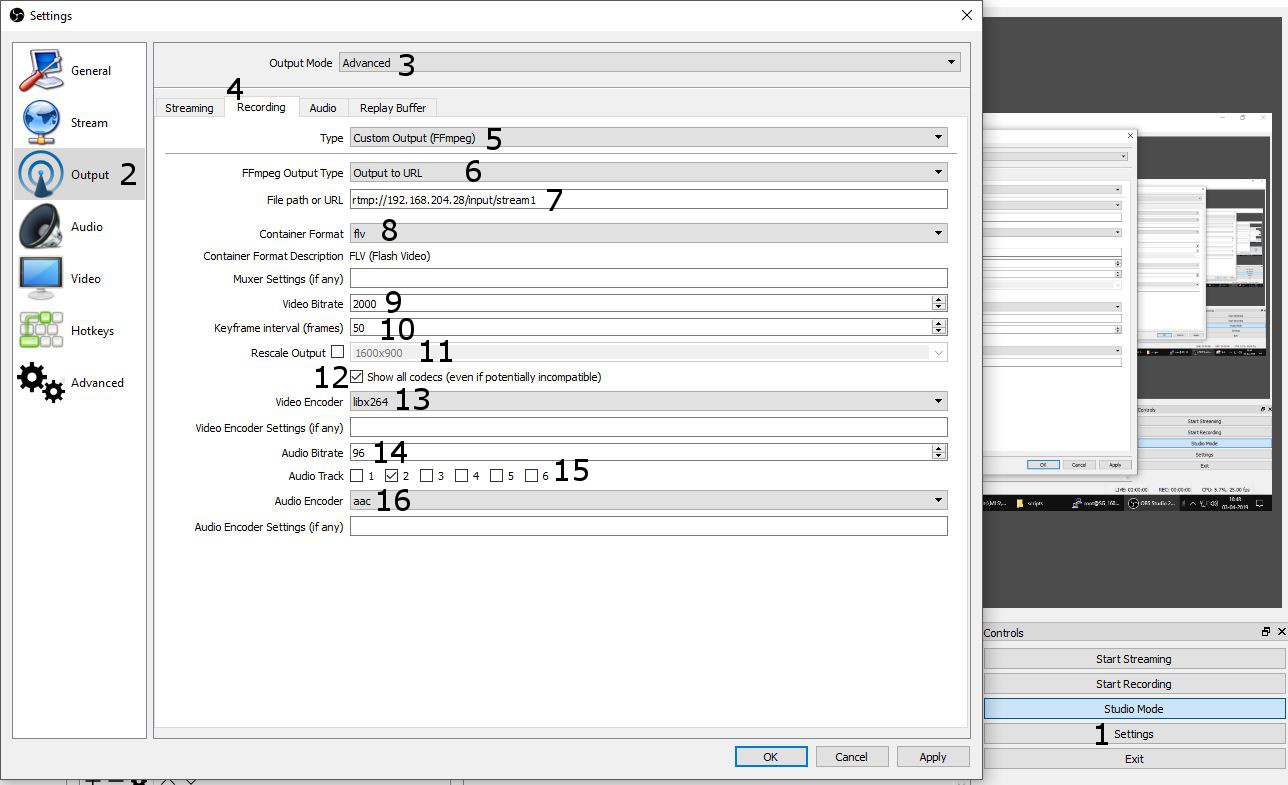Switch to the Streaming tab
Viewport: 1288px width, 785px height.
coord(189,108)
